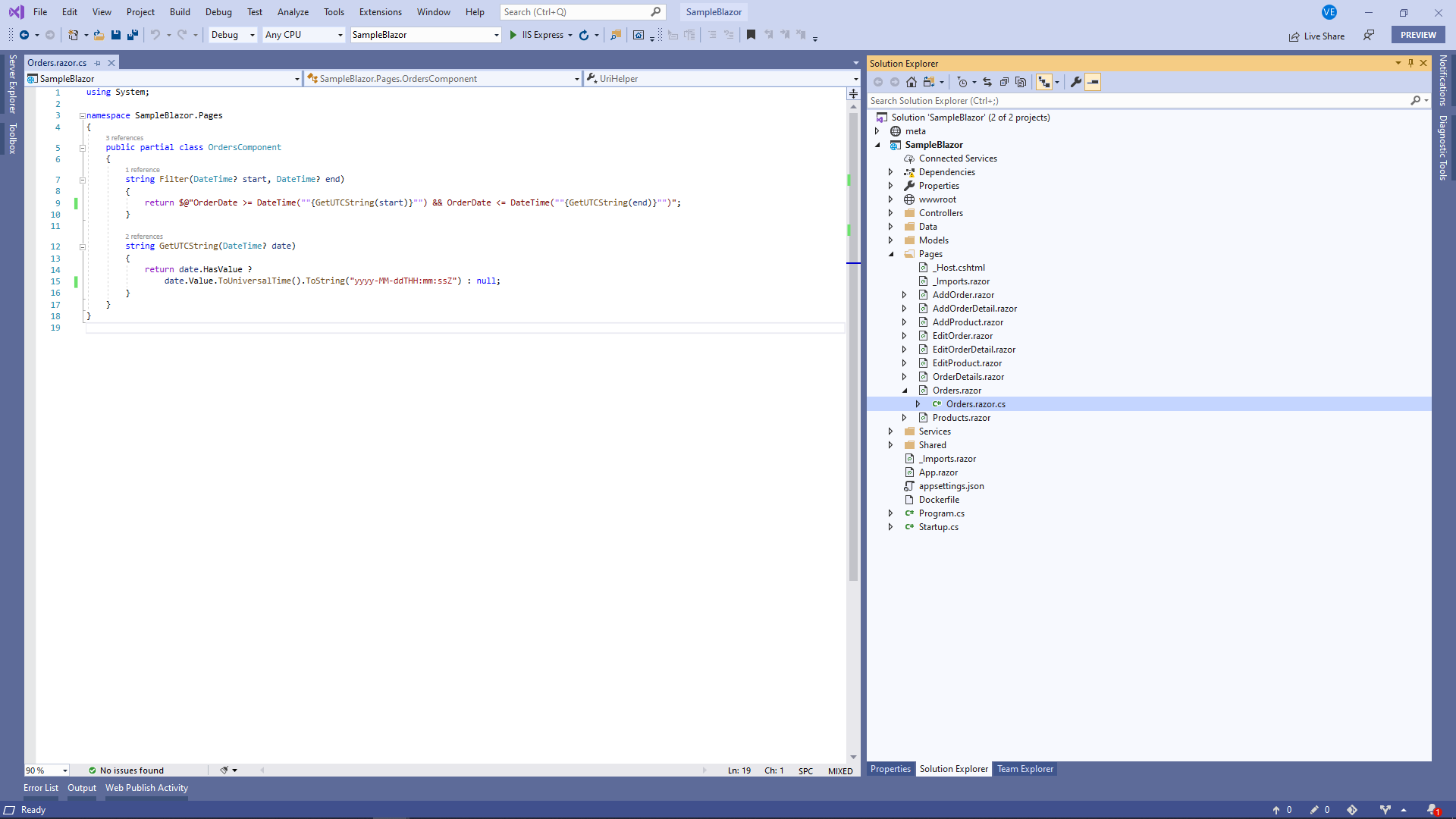
Task: Open the Server Explorer side tab
Action: tap(12, 84)
